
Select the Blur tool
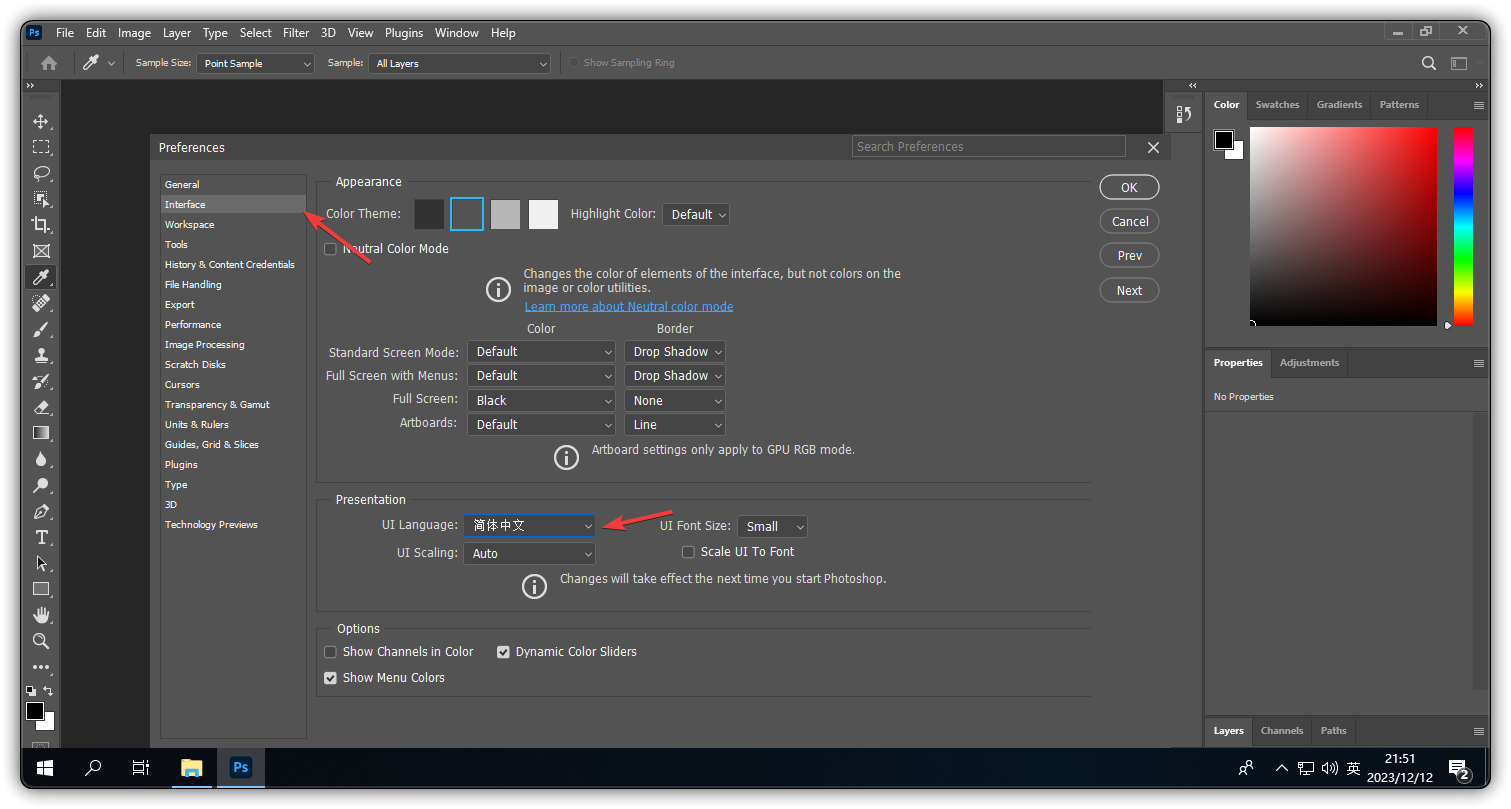click(x=41, y=459)
